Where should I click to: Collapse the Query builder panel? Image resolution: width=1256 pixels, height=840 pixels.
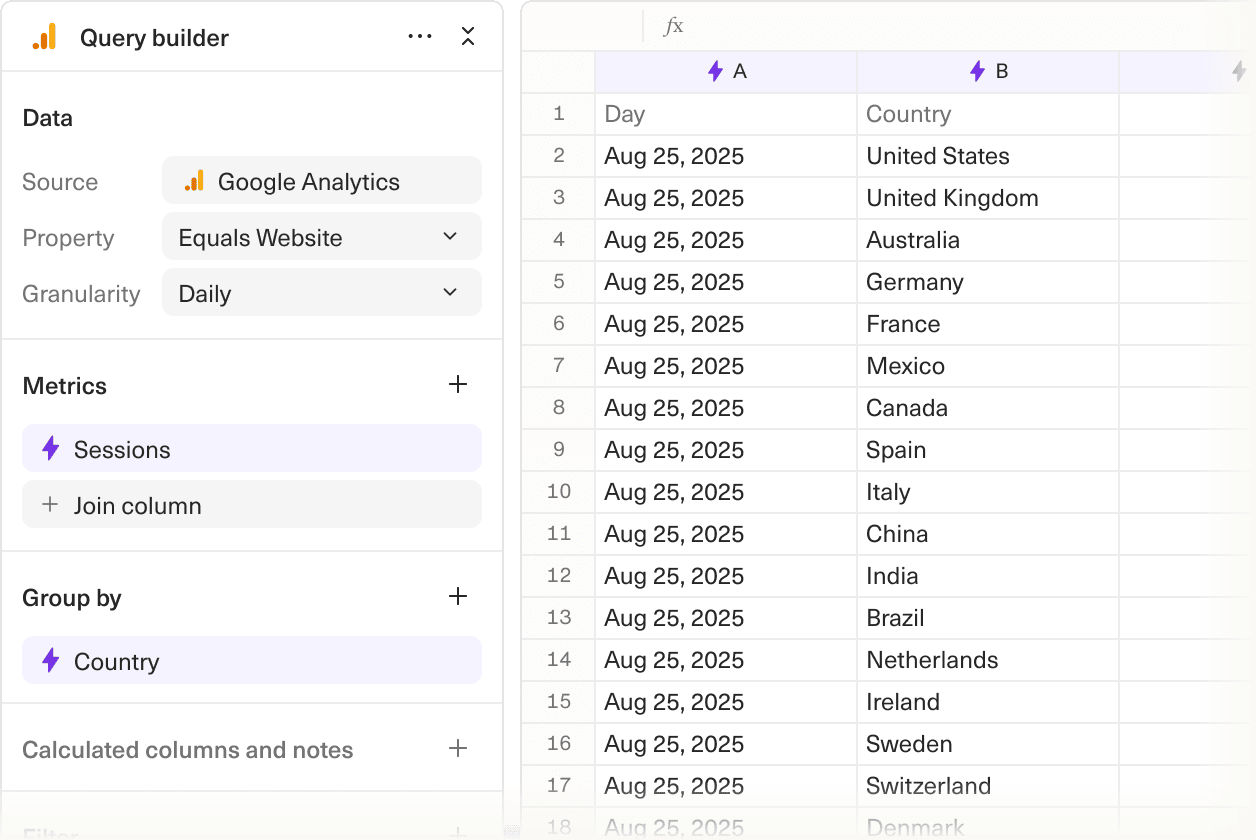468,36
